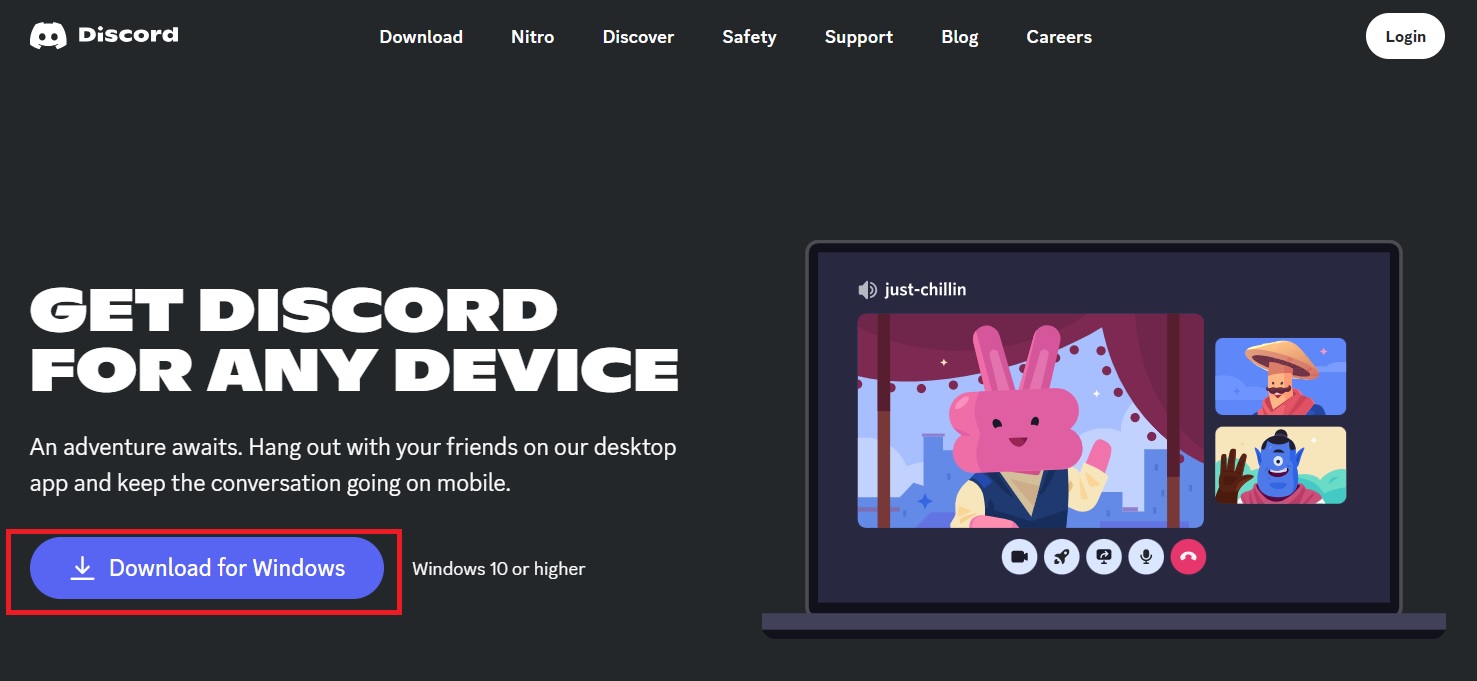1477x681 pixels.
Task: Click Download for Windows button
Action: [x=207, y=568]
